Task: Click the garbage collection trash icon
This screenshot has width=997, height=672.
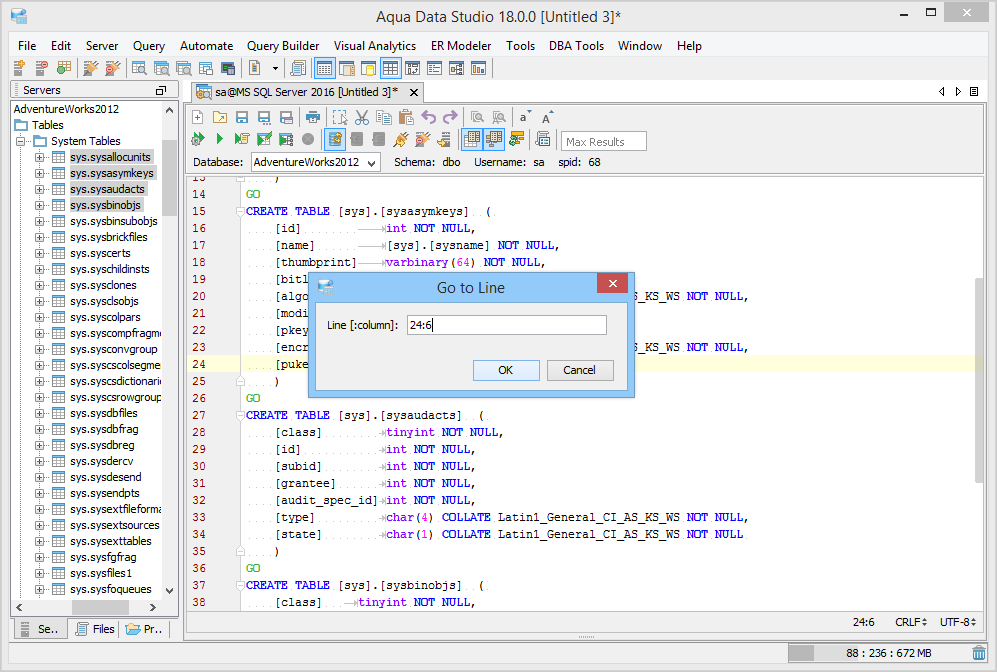Action: [978, 653]
